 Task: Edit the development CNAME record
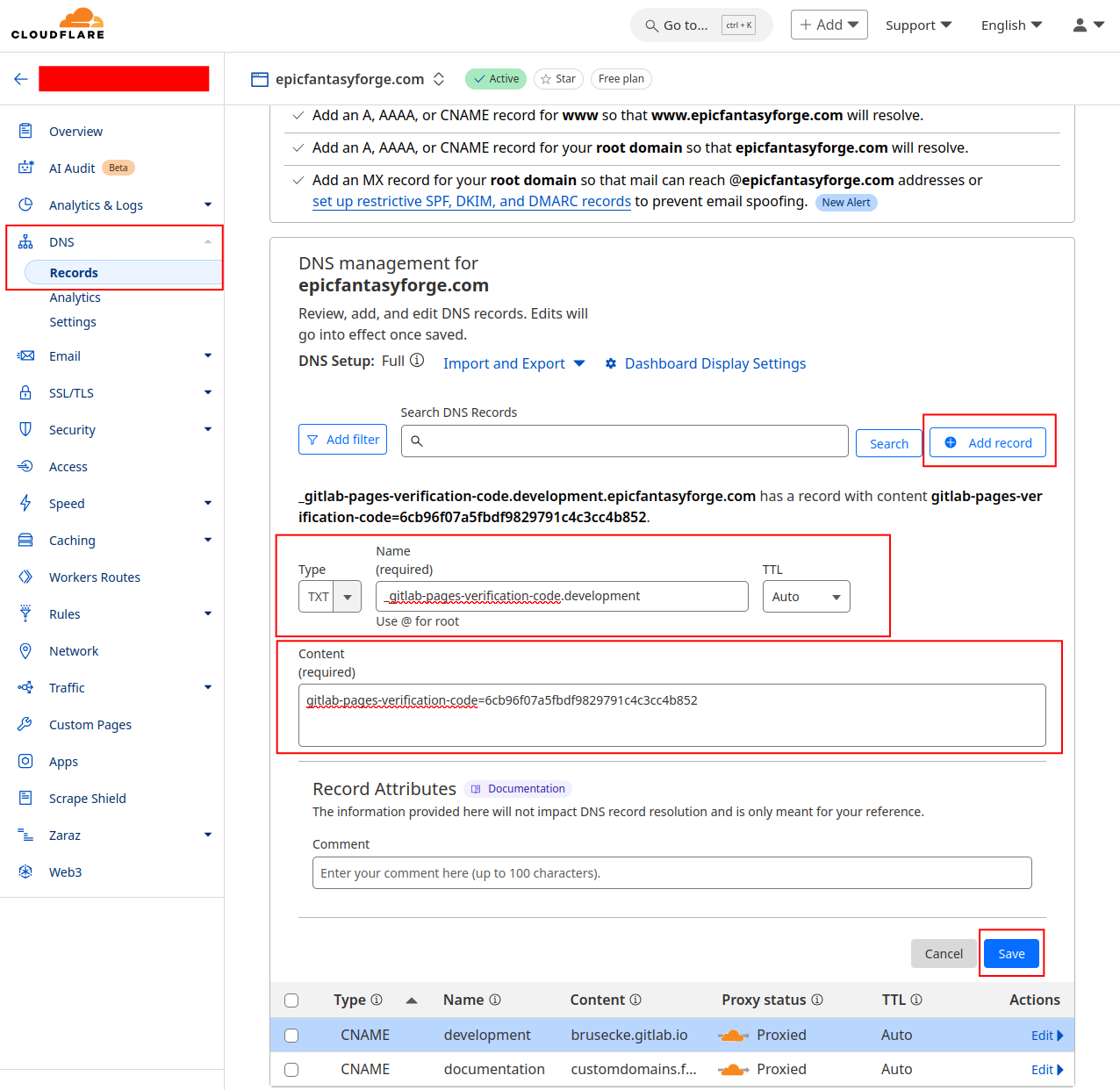coord(1047,1036)
